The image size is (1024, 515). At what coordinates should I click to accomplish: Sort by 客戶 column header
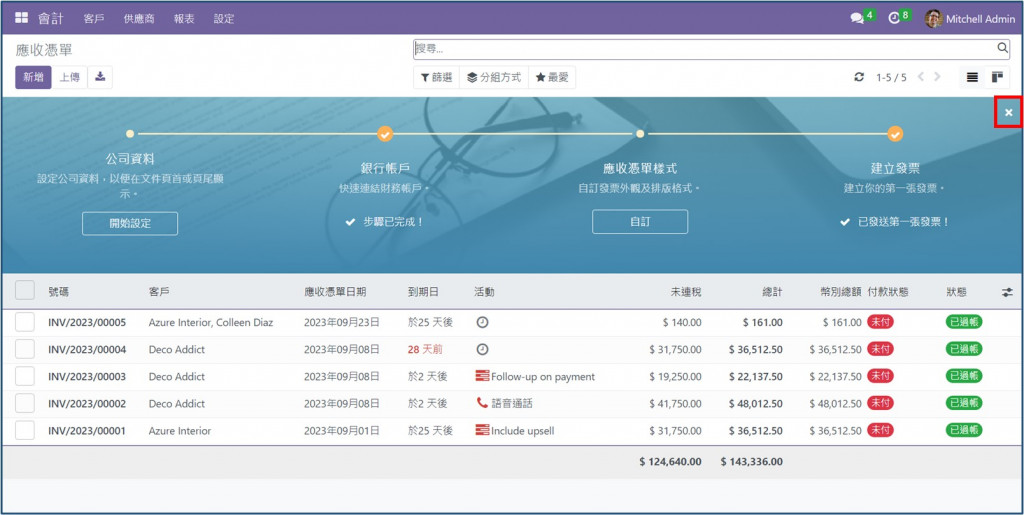tap(159, 292)
